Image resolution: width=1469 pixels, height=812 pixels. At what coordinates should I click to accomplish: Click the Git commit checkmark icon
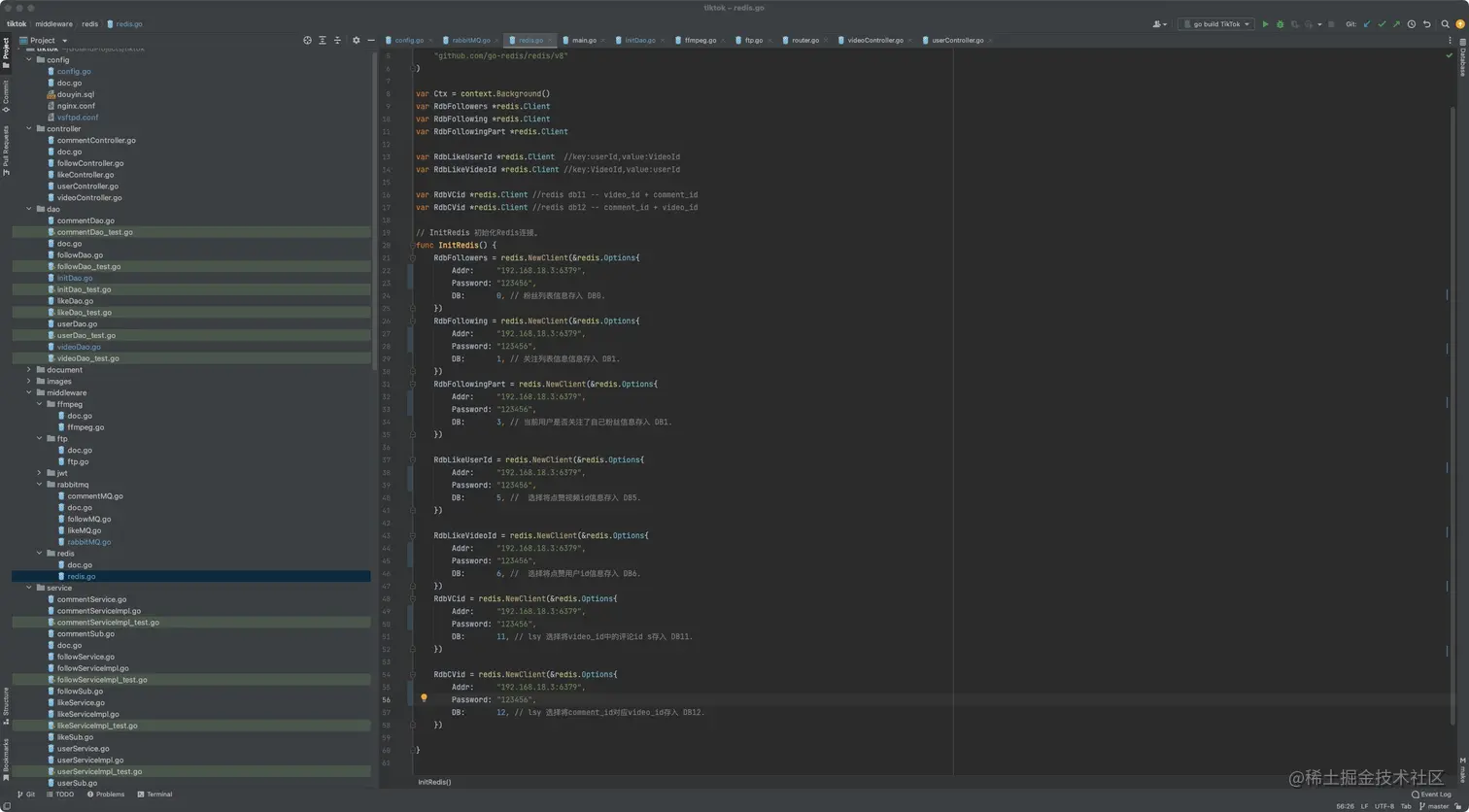(1382, 24)
